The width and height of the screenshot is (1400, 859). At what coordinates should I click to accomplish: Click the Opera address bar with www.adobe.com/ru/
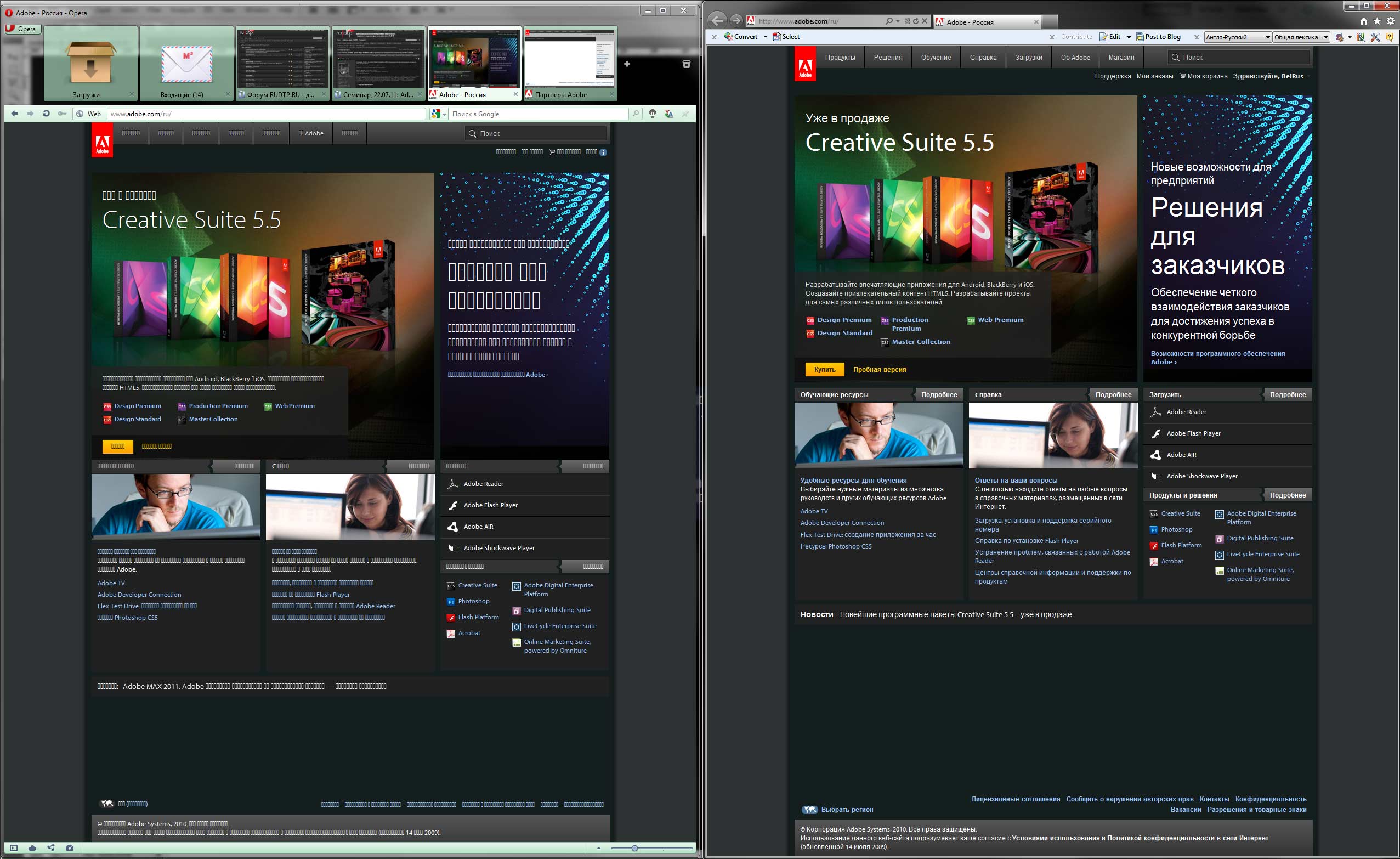click(266, 114)
